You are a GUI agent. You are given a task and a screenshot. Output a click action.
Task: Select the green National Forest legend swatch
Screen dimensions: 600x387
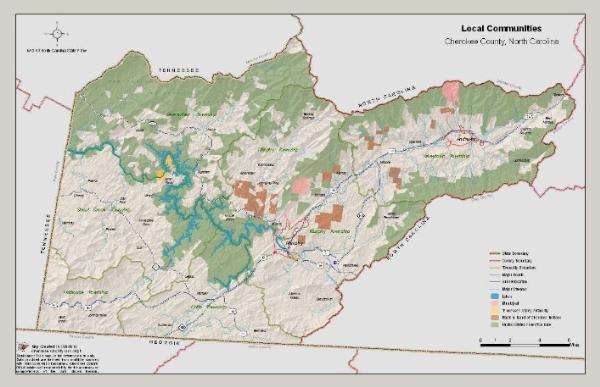[x=495, y=325]
